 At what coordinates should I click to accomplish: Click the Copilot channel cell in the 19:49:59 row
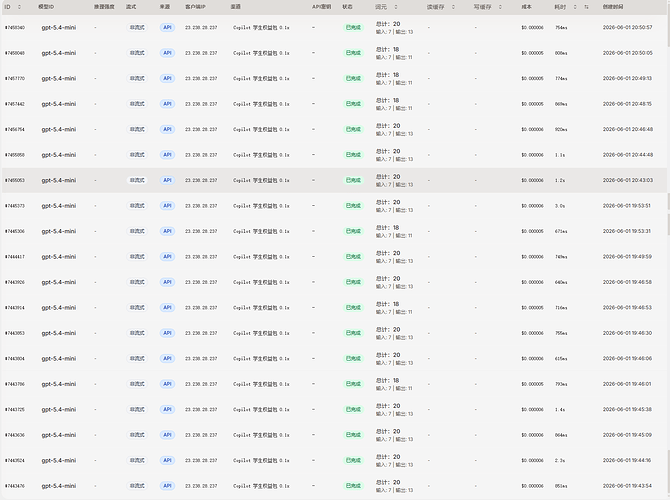pos(261,256)
